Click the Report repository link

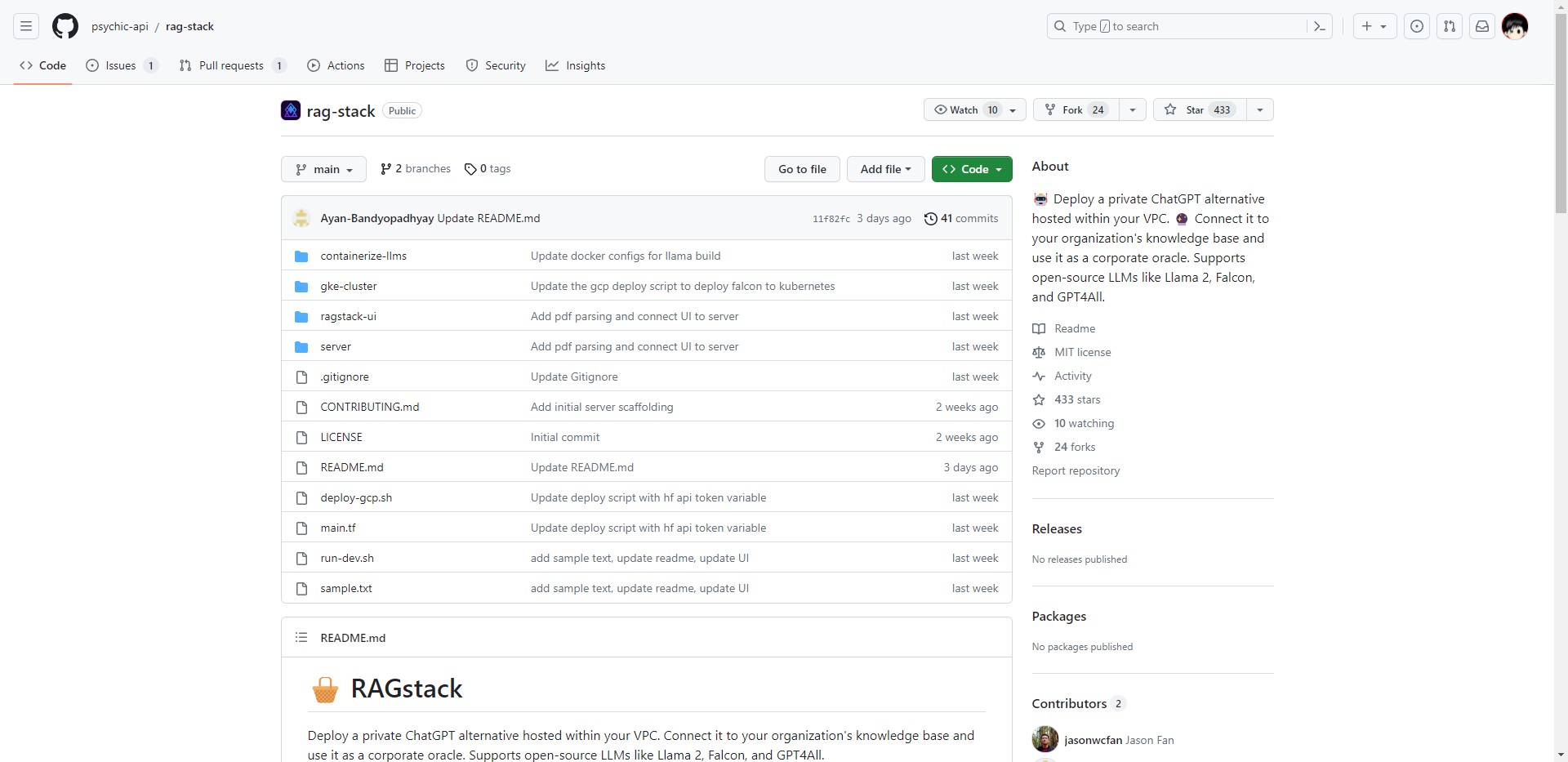pyautogui.click(x=1076, y=470)
